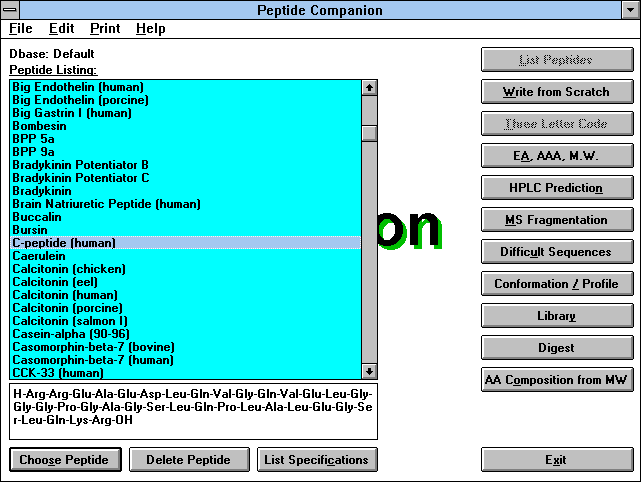Open MS Fragmentation

coord(557,220)
